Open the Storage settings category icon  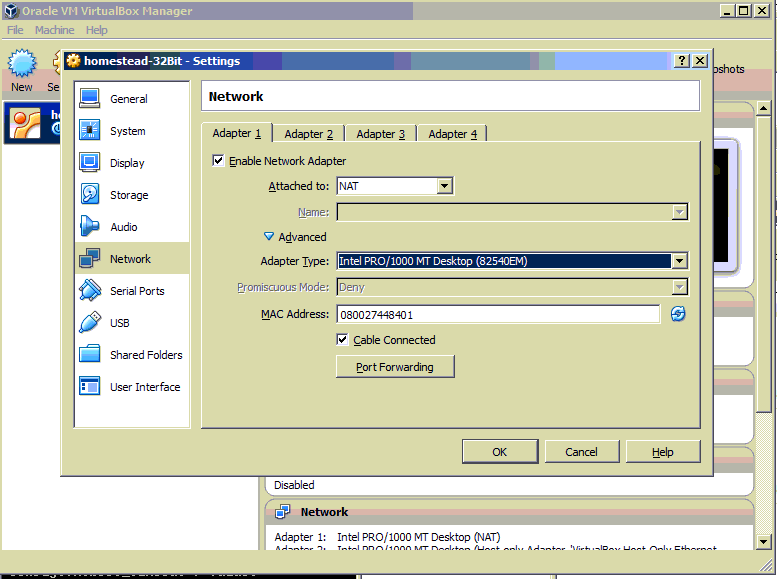(x=90, y=194)
